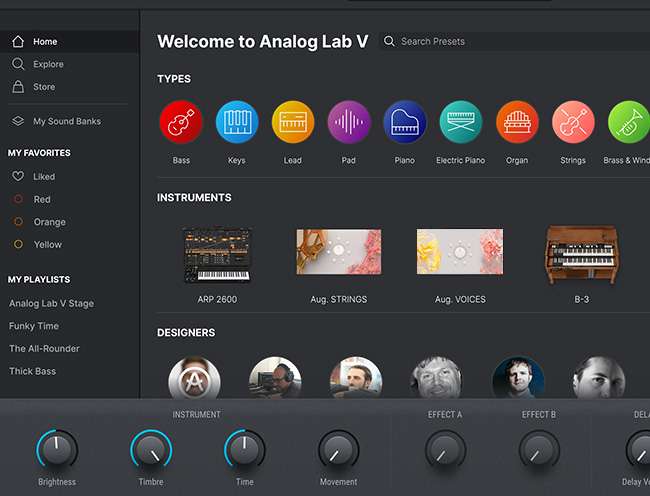The height and width of the screenshot is (496, 650).
Task: Select the Organ type icon
Action: (x=517, y=122)
